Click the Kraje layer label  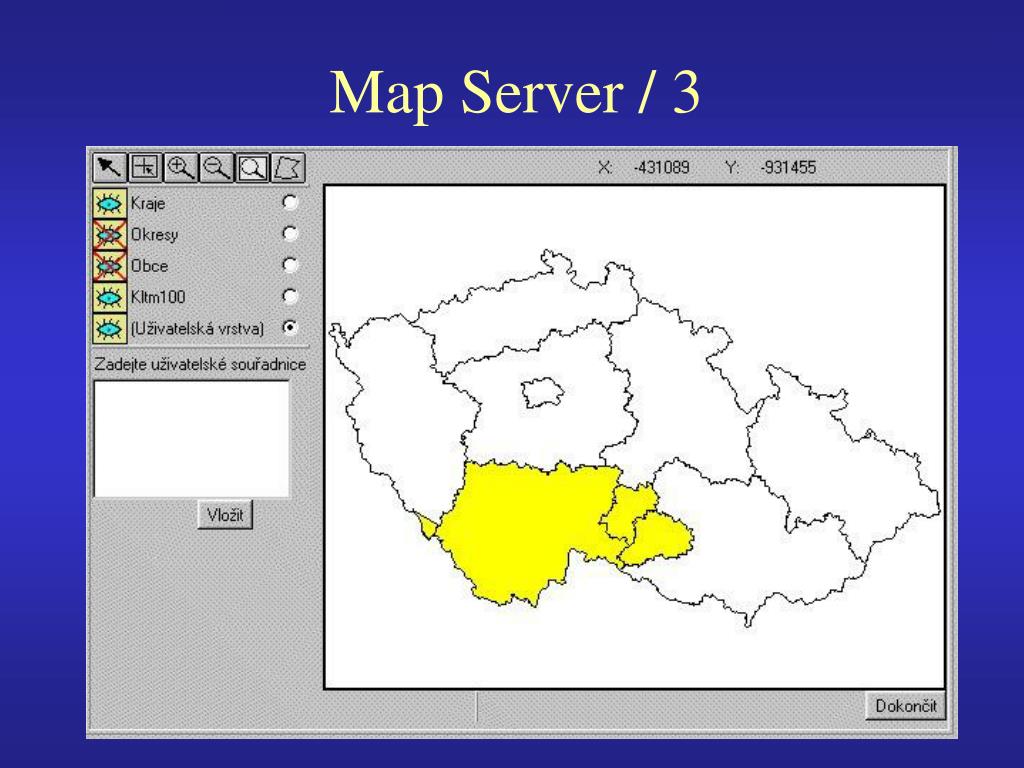click(148, 204)
